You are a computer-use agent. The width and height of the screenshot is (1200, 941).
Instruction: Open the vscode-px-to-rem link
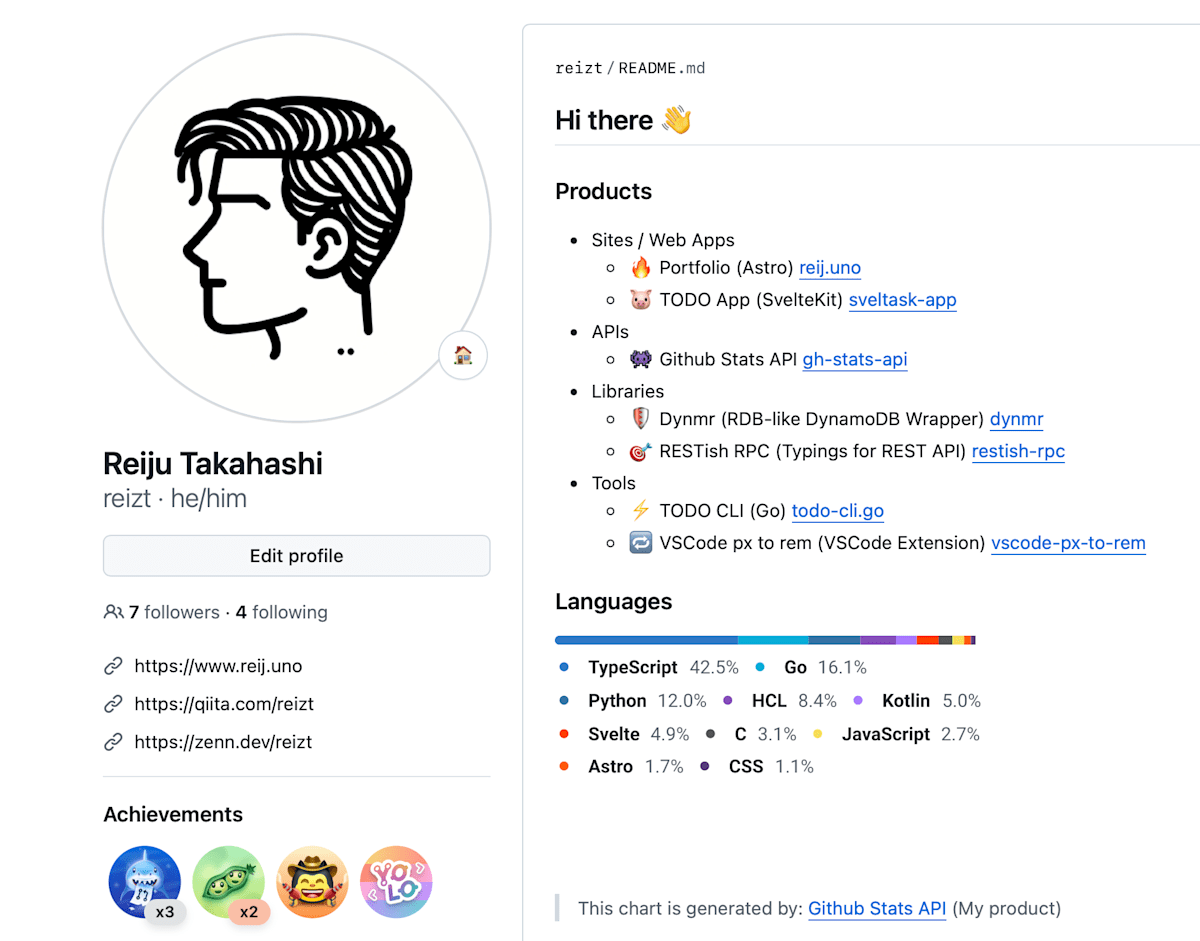click(x=1067, y=543)
